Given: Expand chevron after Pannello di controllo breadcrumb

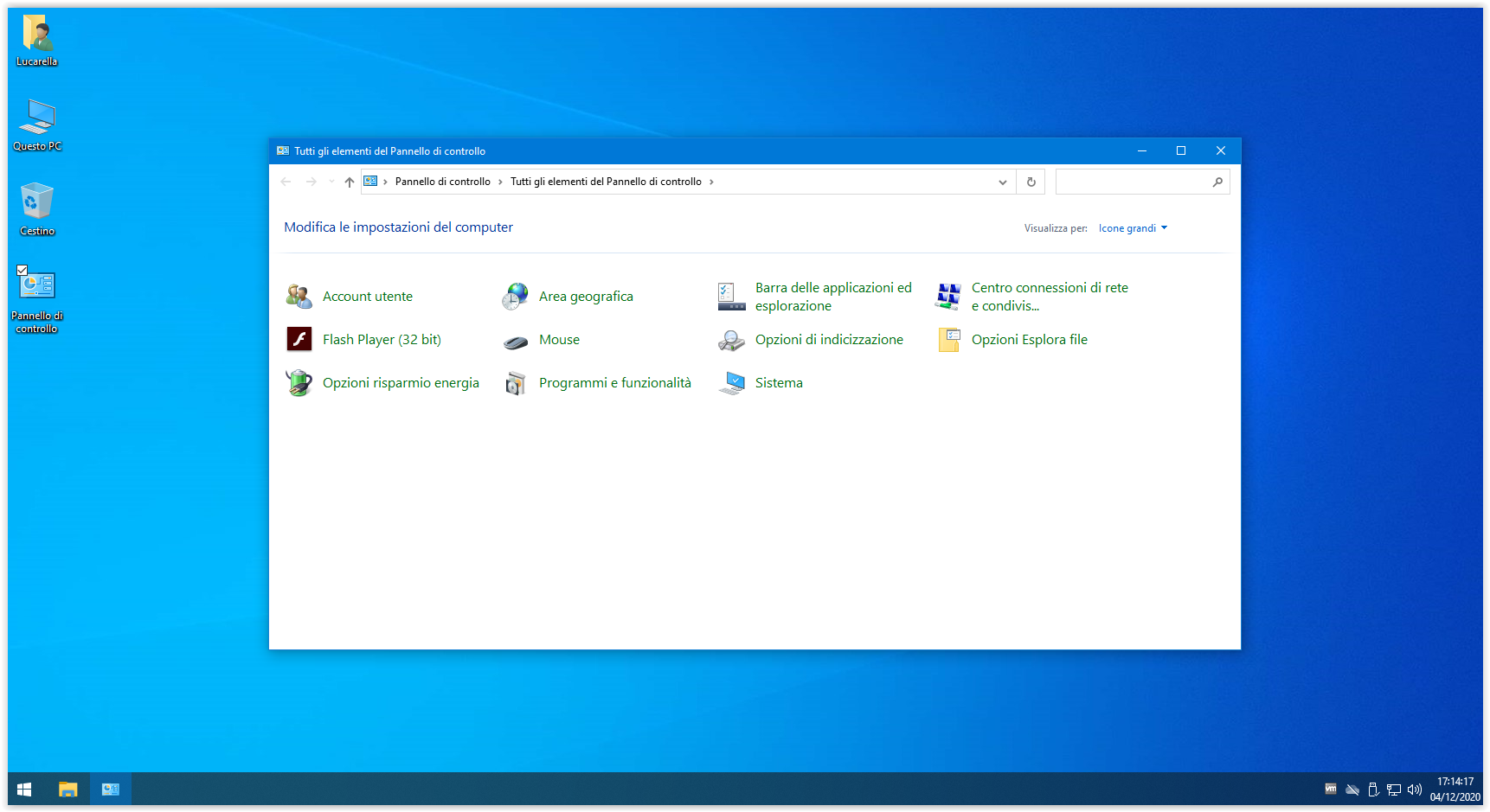Looking at the screenshot, I should (500, 182).
